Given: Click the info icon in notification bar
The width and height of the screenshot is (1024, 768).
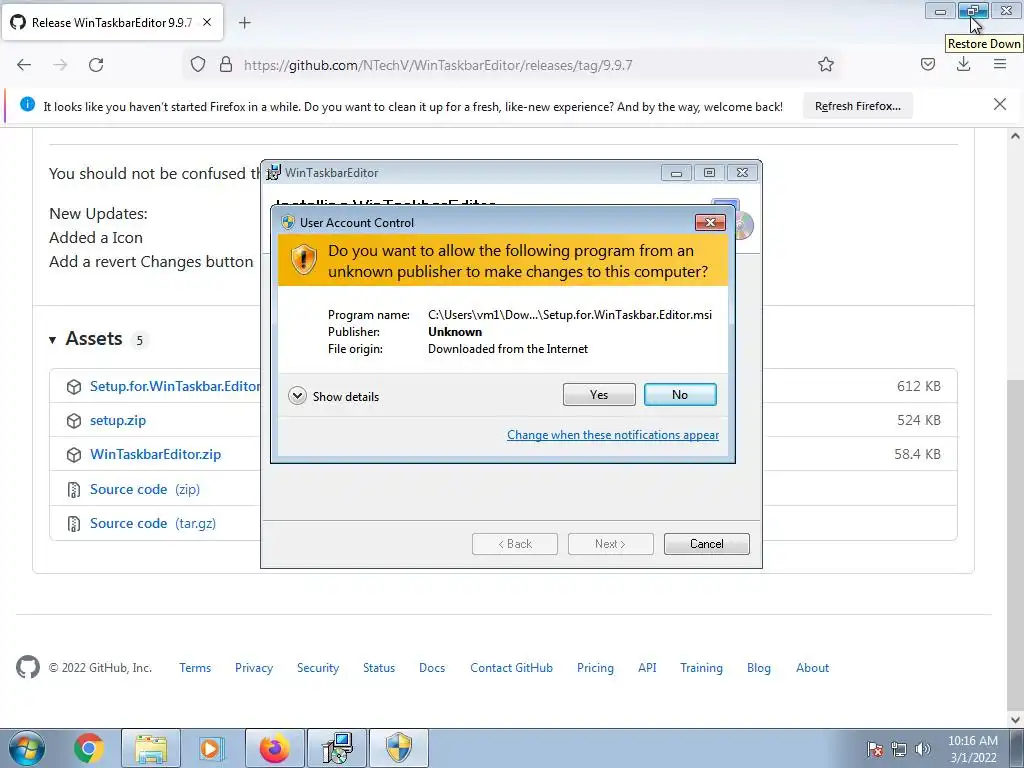Looking at the screenshot, I should point(27,104).
